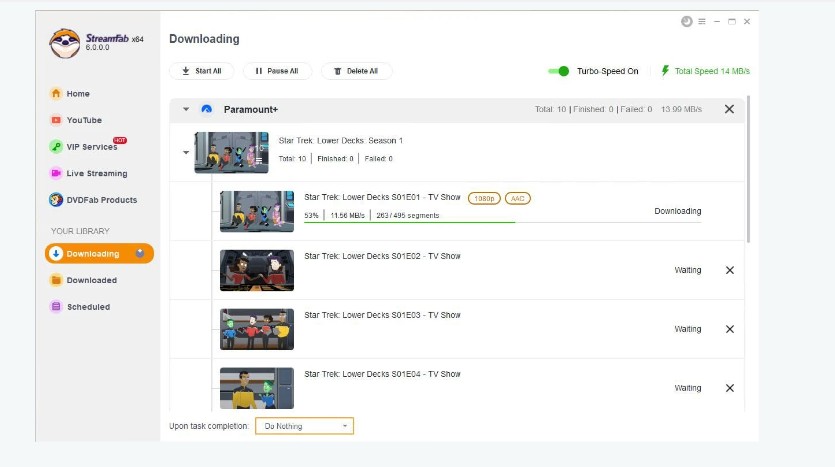The image size is (835, 467).
Task: Remove the Paramount+ download group
Action: pyautogui.click(x=730, y=109)
